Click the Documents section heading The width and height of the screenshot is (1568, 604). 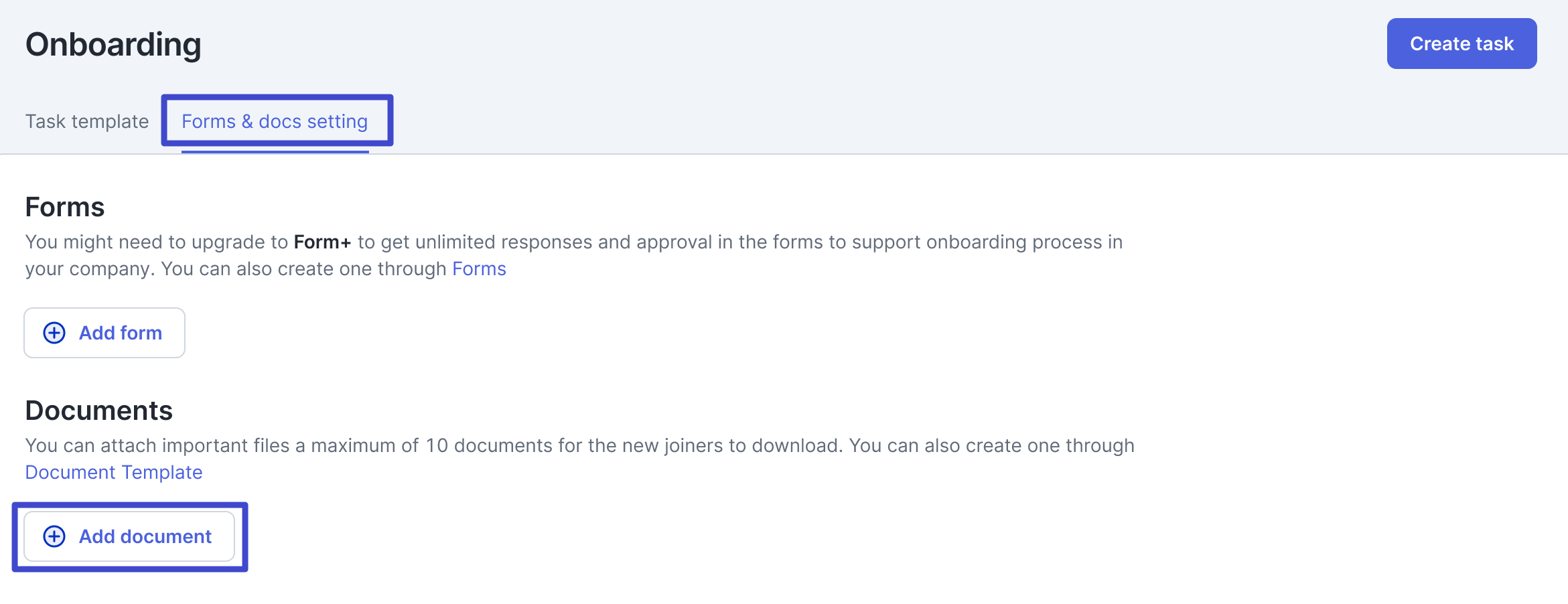(99, 410)
